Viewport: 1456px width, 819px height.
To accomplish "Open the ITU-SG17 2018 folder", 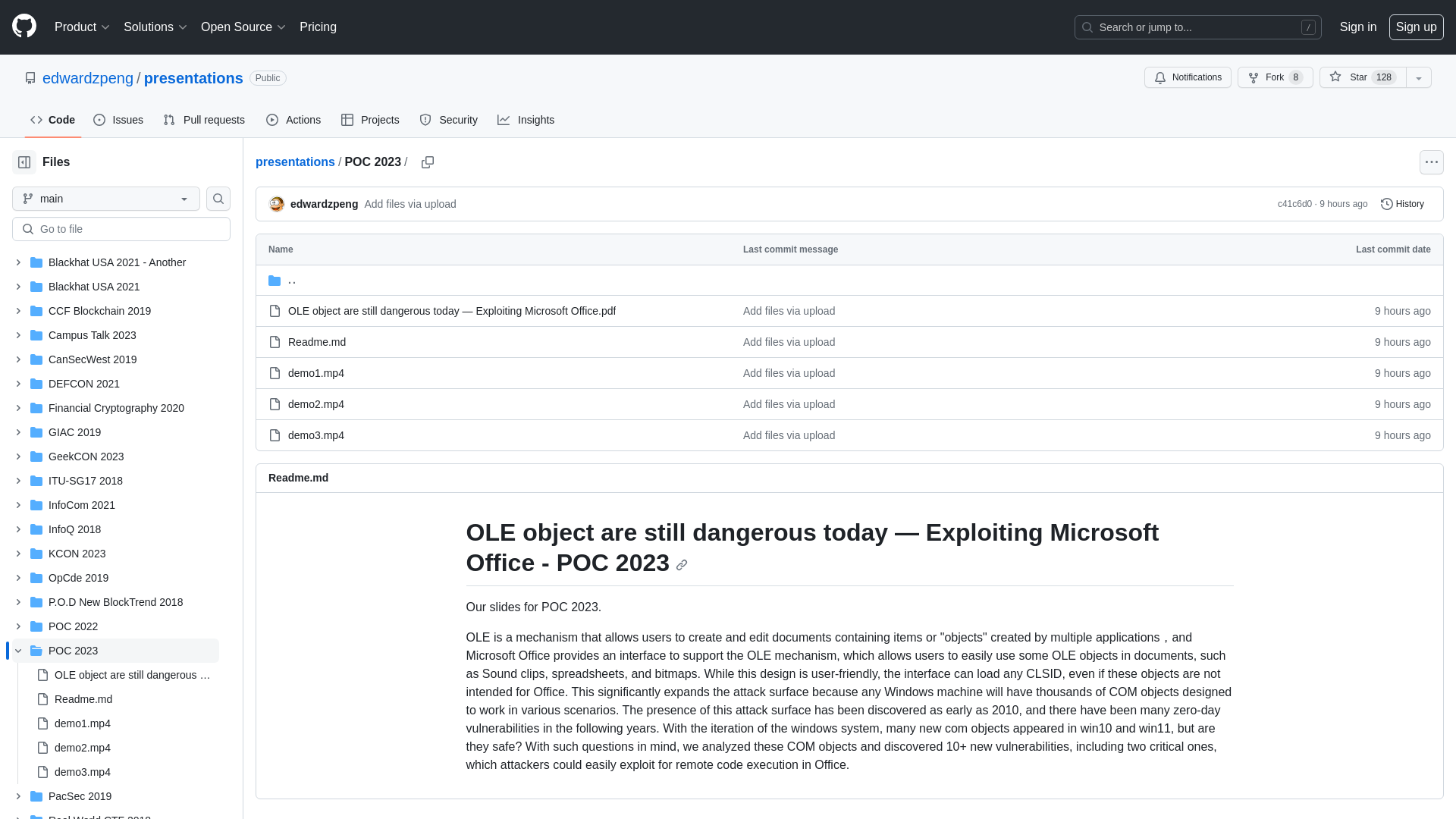I will (86, 481).
